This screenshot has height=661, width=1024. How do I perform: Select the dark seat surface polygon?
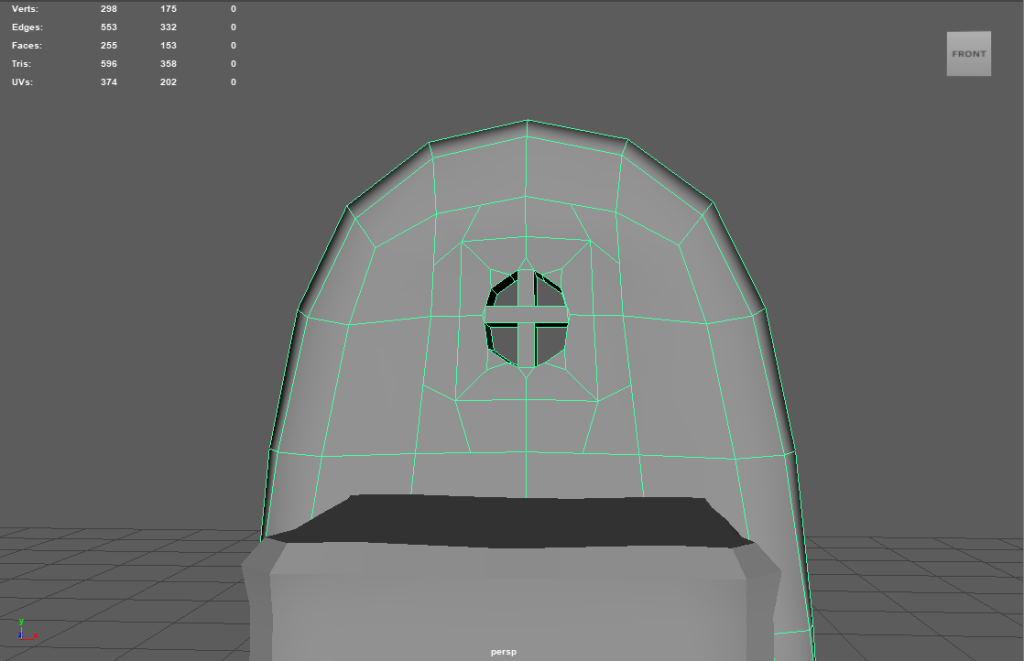pos(510,520)
